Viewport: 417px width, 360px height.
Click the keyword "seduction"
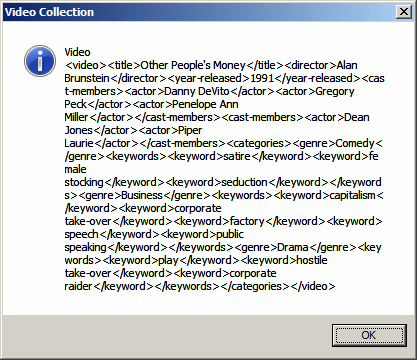pos(244,182)
